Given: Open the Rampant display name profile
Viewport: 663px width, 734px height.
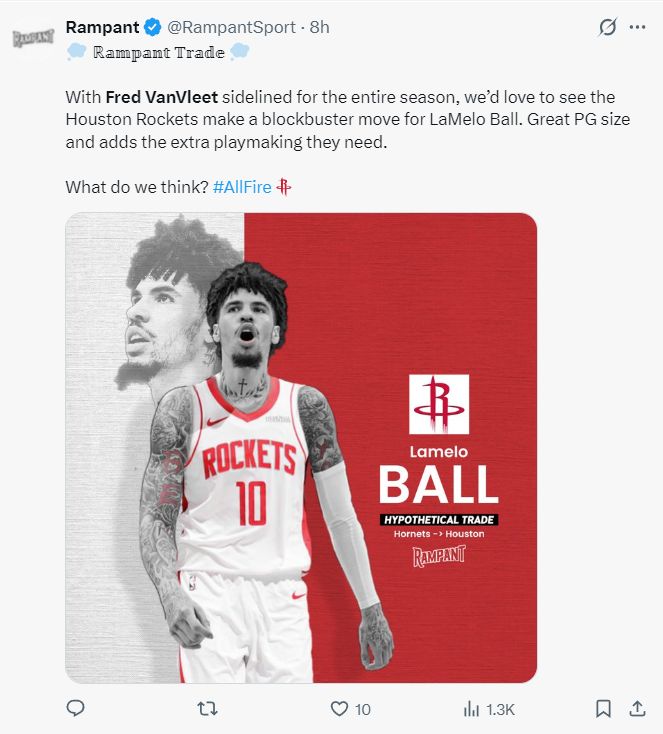Looking at the screenshot, I should pyautogui.click(x=103, y=27).
